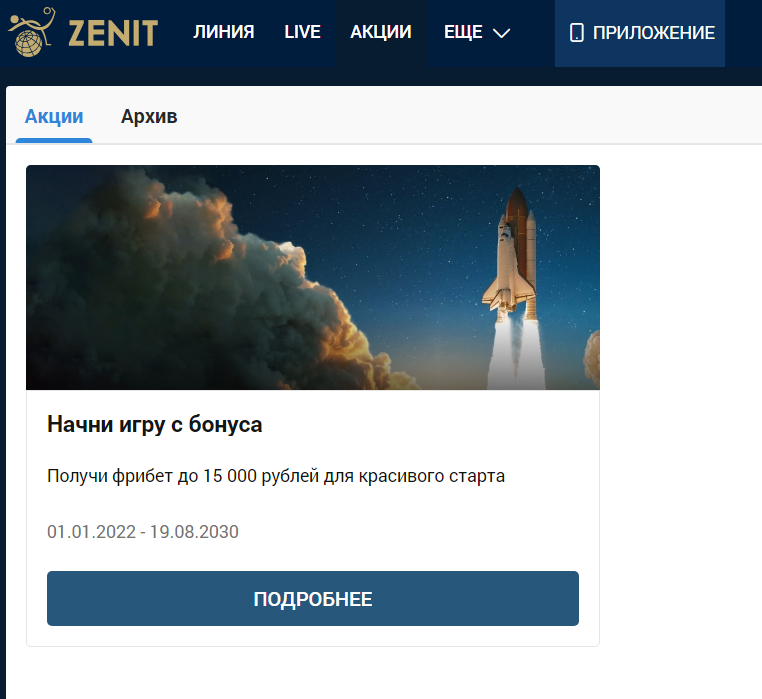The height and width of the screenshot is (699, 762).
Task: Click the promo date range 01.01.2022 - 19.08.2030
Action: [143, 531]
